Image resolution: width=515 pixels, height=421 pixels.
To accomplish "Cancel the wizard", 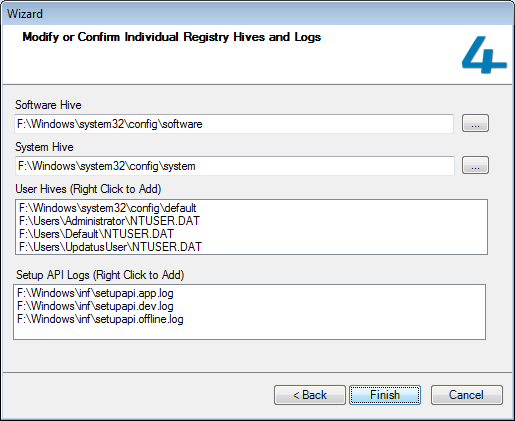I will tap(467, 395).
